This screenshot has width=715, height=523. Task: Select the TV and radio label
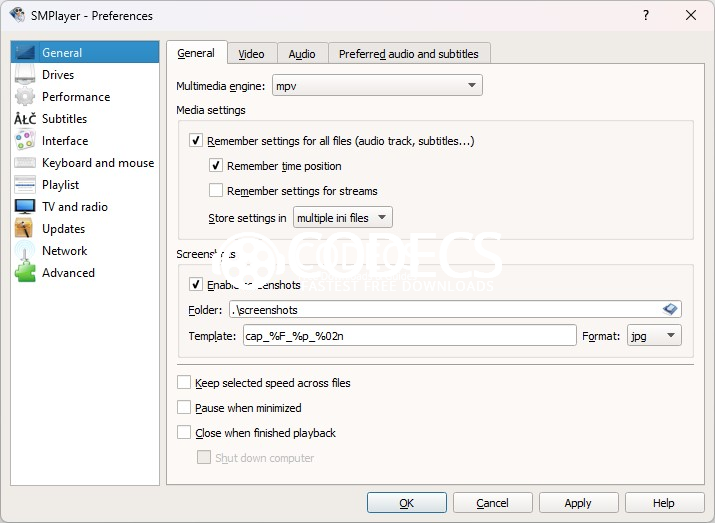75,207
